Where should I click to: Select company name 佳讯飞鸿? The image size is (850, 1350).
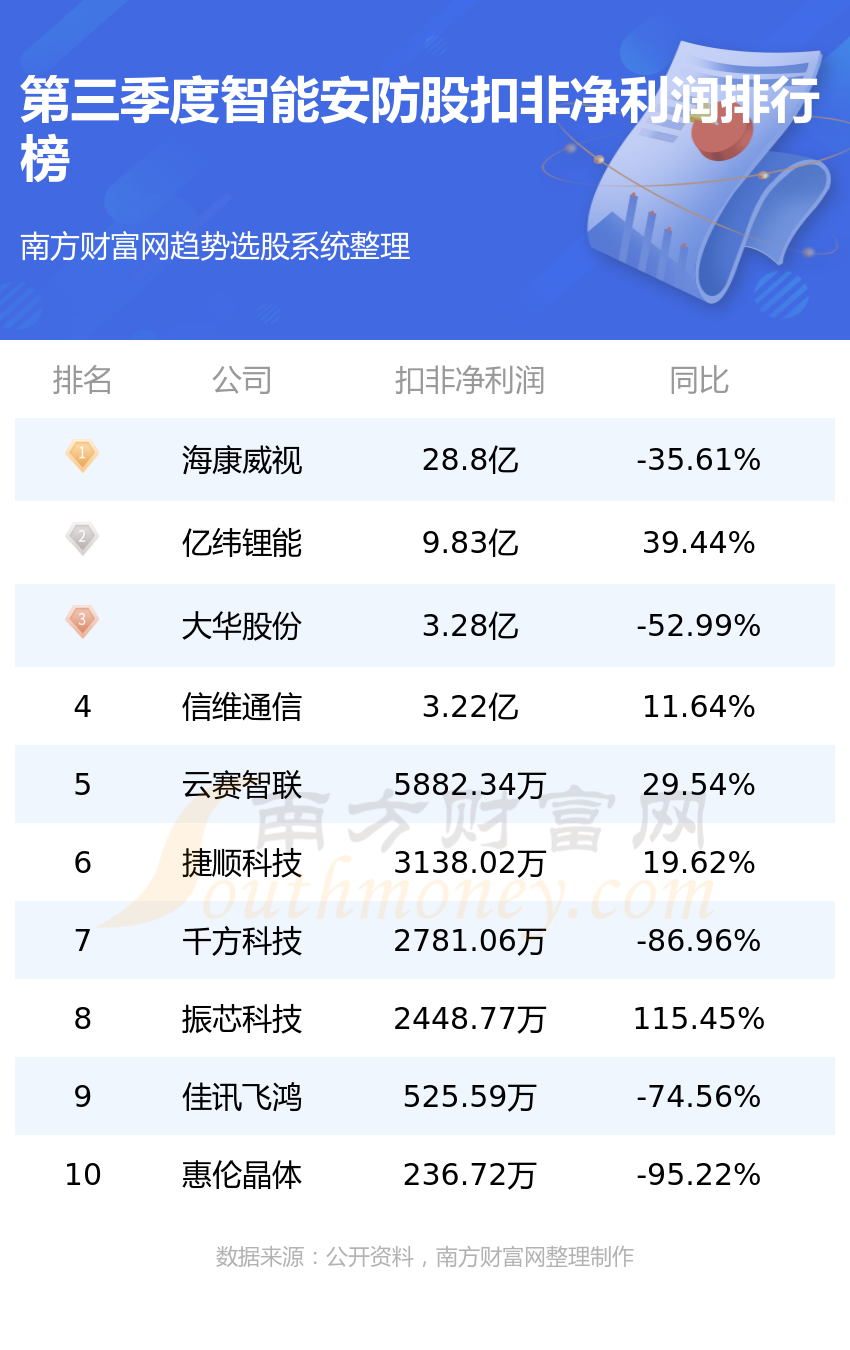click(x=242, y=1097)
